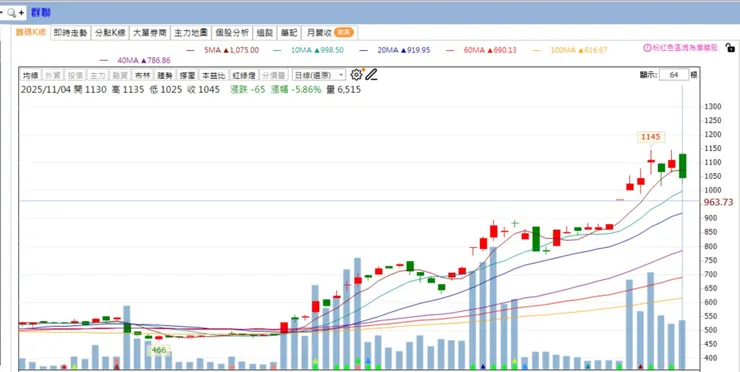
Task: Click the 1145 high price label
Action: [650, 137]
